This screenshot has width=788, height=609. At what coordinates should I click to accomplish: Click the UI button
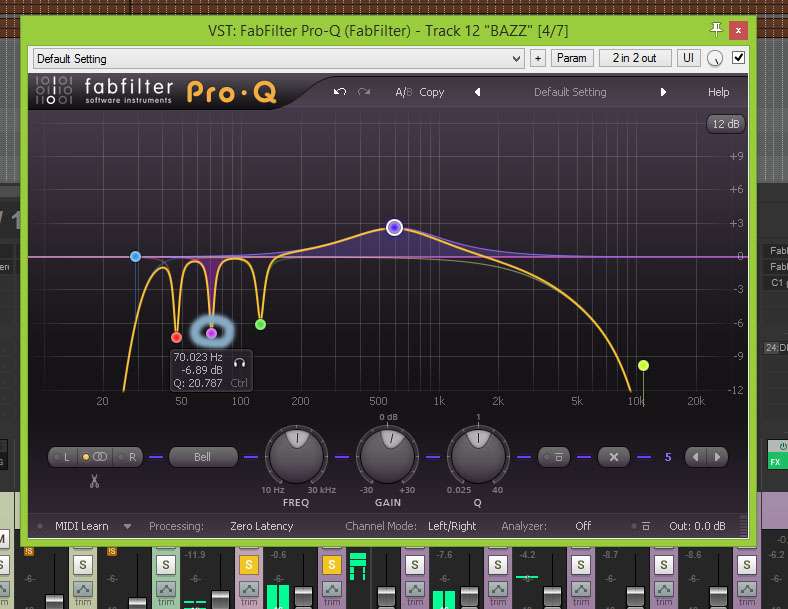click(x=688, y=58)
